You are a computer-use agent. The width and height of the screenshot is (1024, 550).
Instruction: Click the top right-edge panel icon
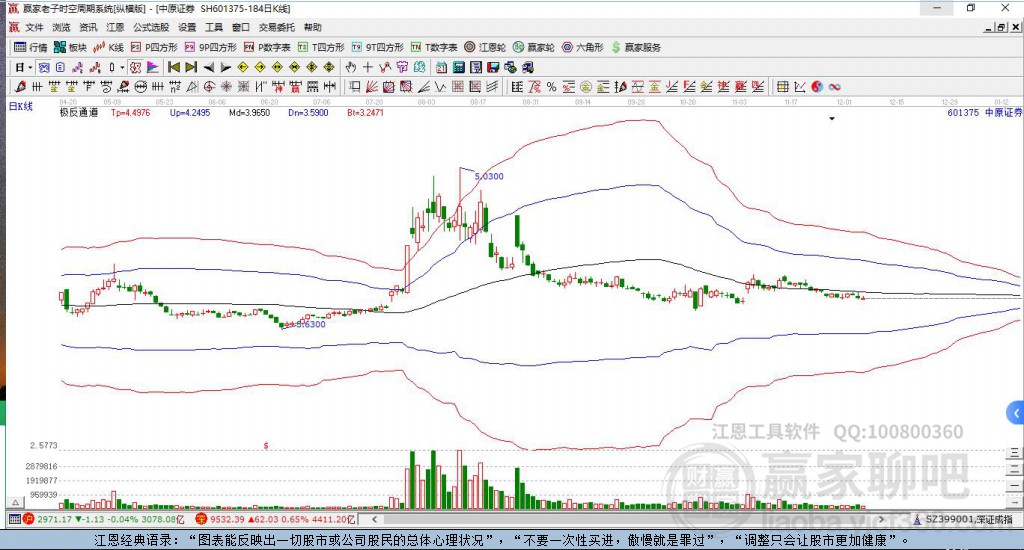(x=1014, y=452)
